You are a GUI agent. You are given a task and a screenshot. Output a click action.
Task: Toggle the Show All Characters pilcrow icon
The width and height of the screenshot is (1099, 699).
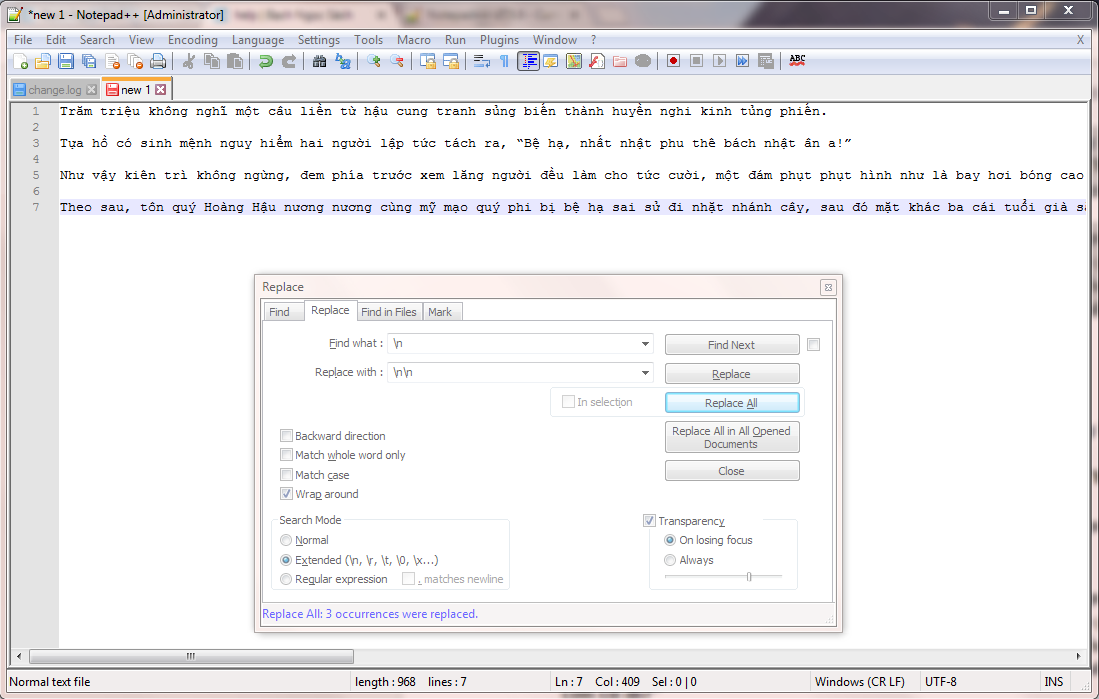(505, 61)
